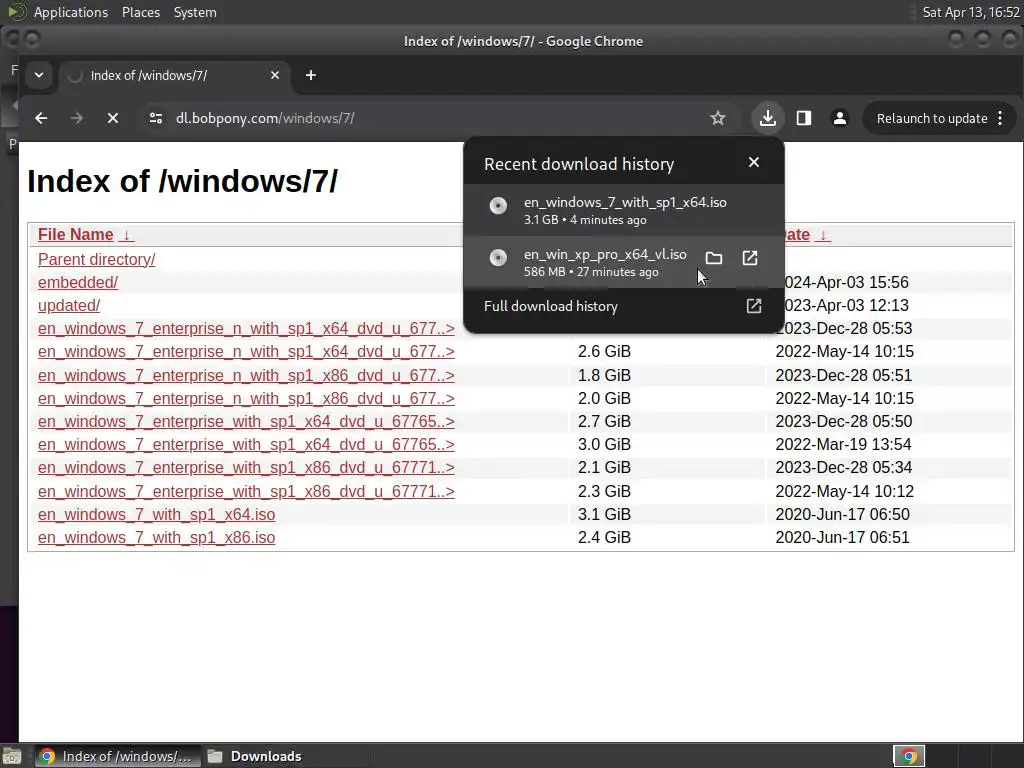Screen dimensions: 1024x768
Task: Select en_win_xp_pro_x64_vl.iso download entry
Action: (624, 262)
